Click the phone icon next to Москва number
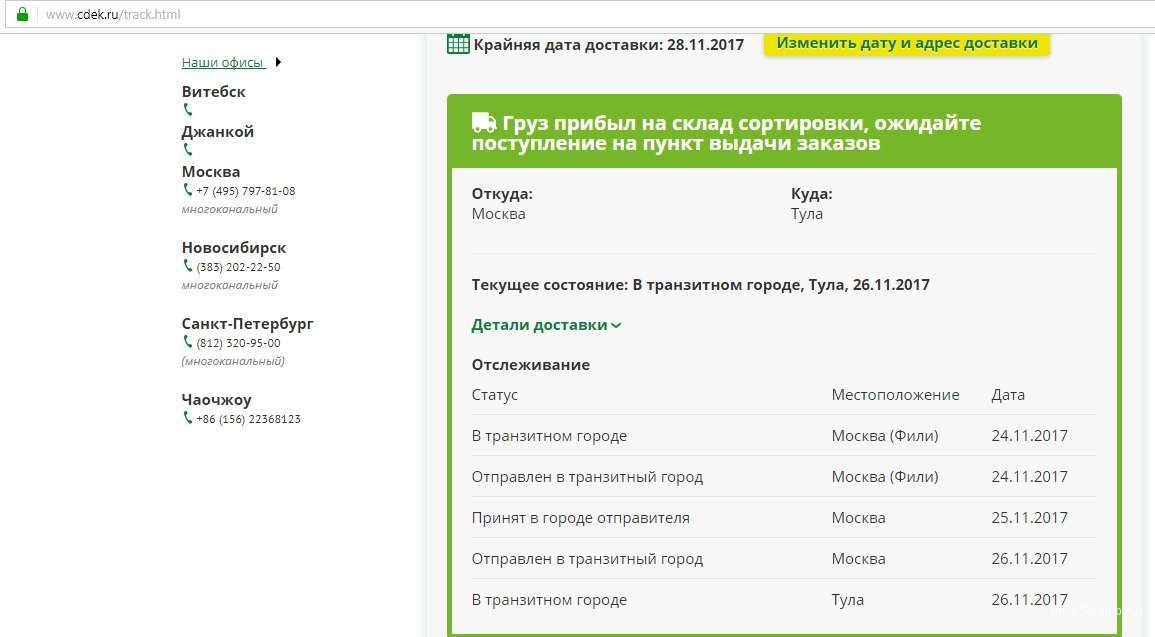 [x=187, y=190]
